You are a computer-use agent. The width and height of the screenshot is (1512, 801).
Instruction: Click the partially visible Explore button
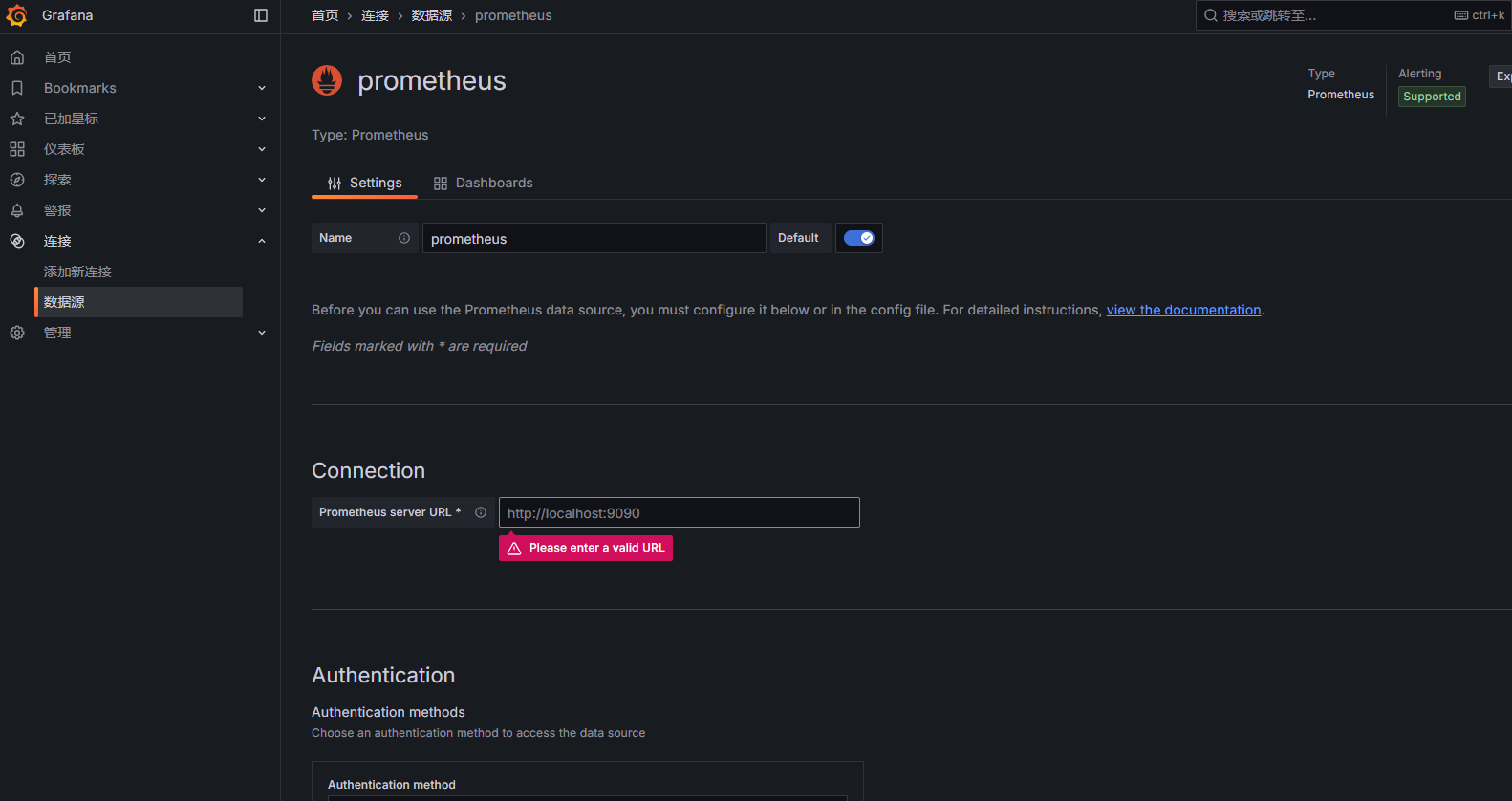pyautogui.click(x=1501, y=76)
